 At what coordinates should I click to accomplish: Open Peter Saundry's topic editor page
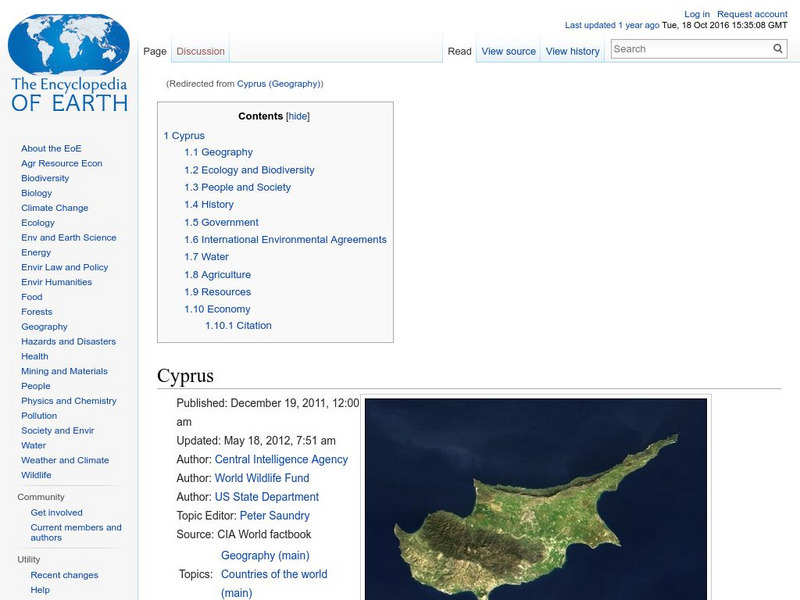pyautogui.click(x=274, y=516)
